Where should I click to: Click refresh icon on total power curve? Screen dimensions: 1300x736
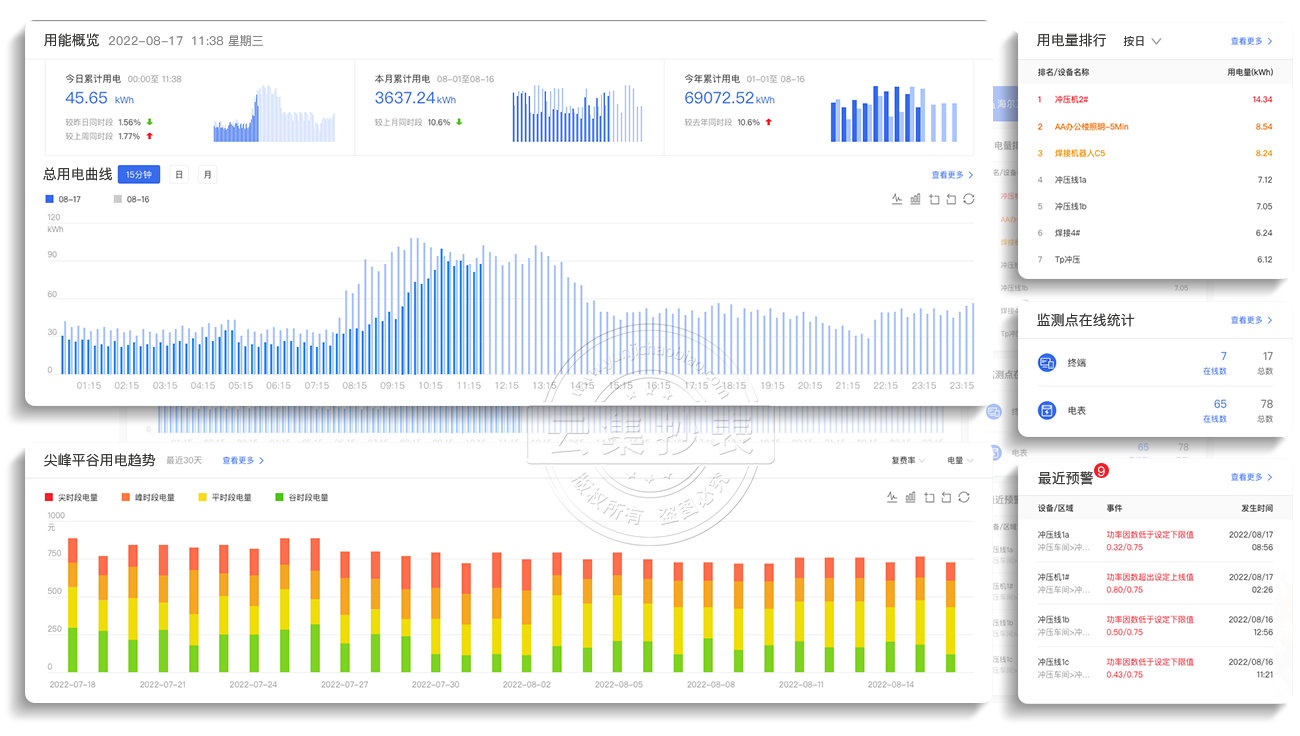969,199
